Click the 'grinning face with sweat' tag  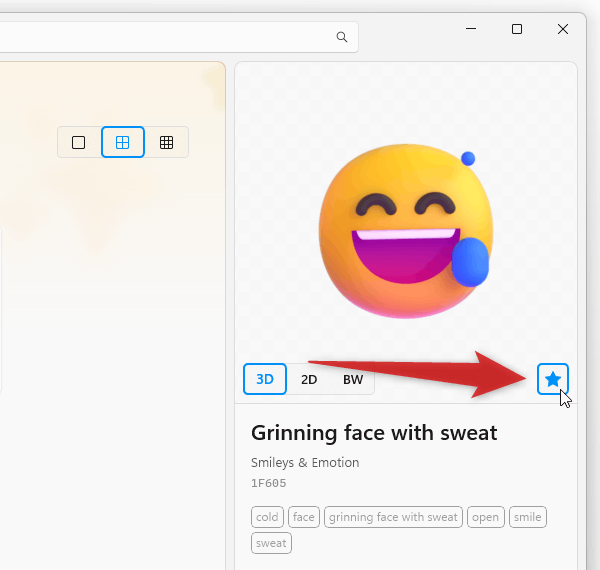[393, 517]
